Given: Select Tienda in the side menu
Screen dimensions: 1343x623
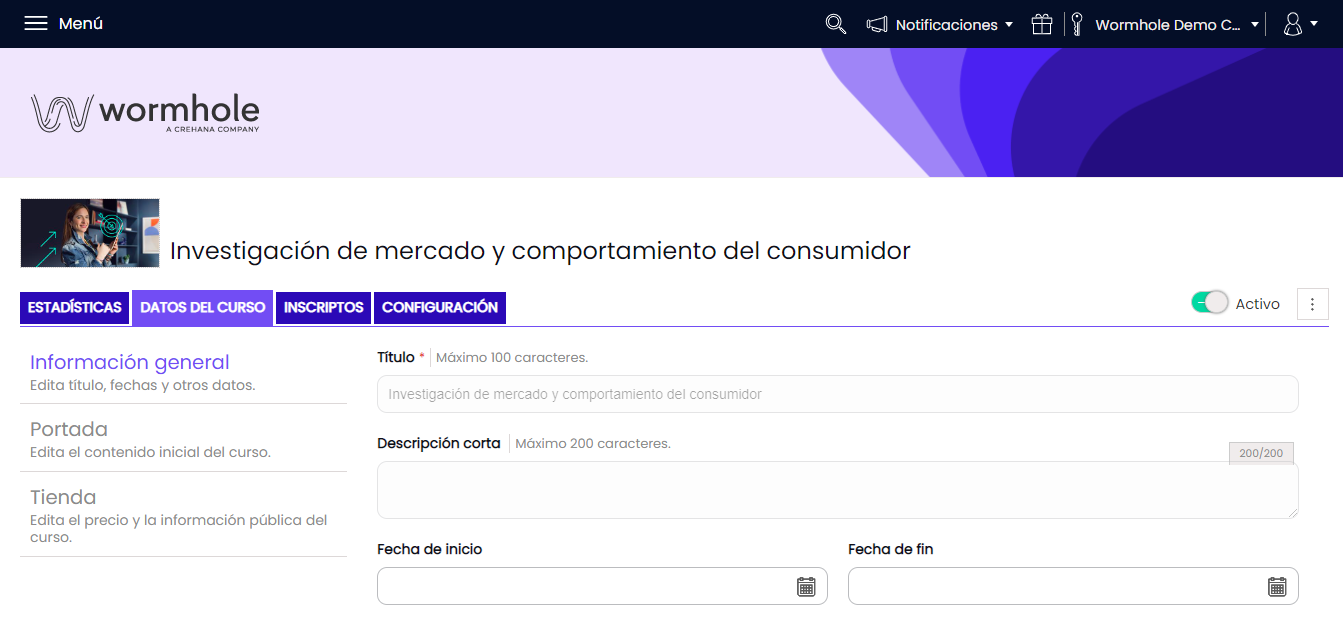Looking at the screenshot, I should point(183,514).
